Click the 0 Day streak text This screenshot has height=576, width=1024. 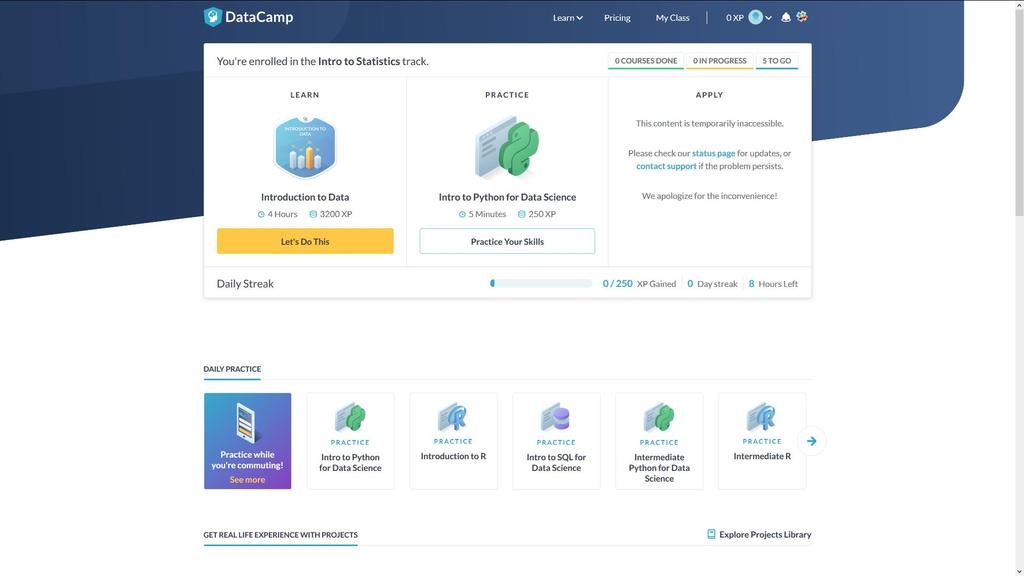pyautogui.click(x=712, y=283)
